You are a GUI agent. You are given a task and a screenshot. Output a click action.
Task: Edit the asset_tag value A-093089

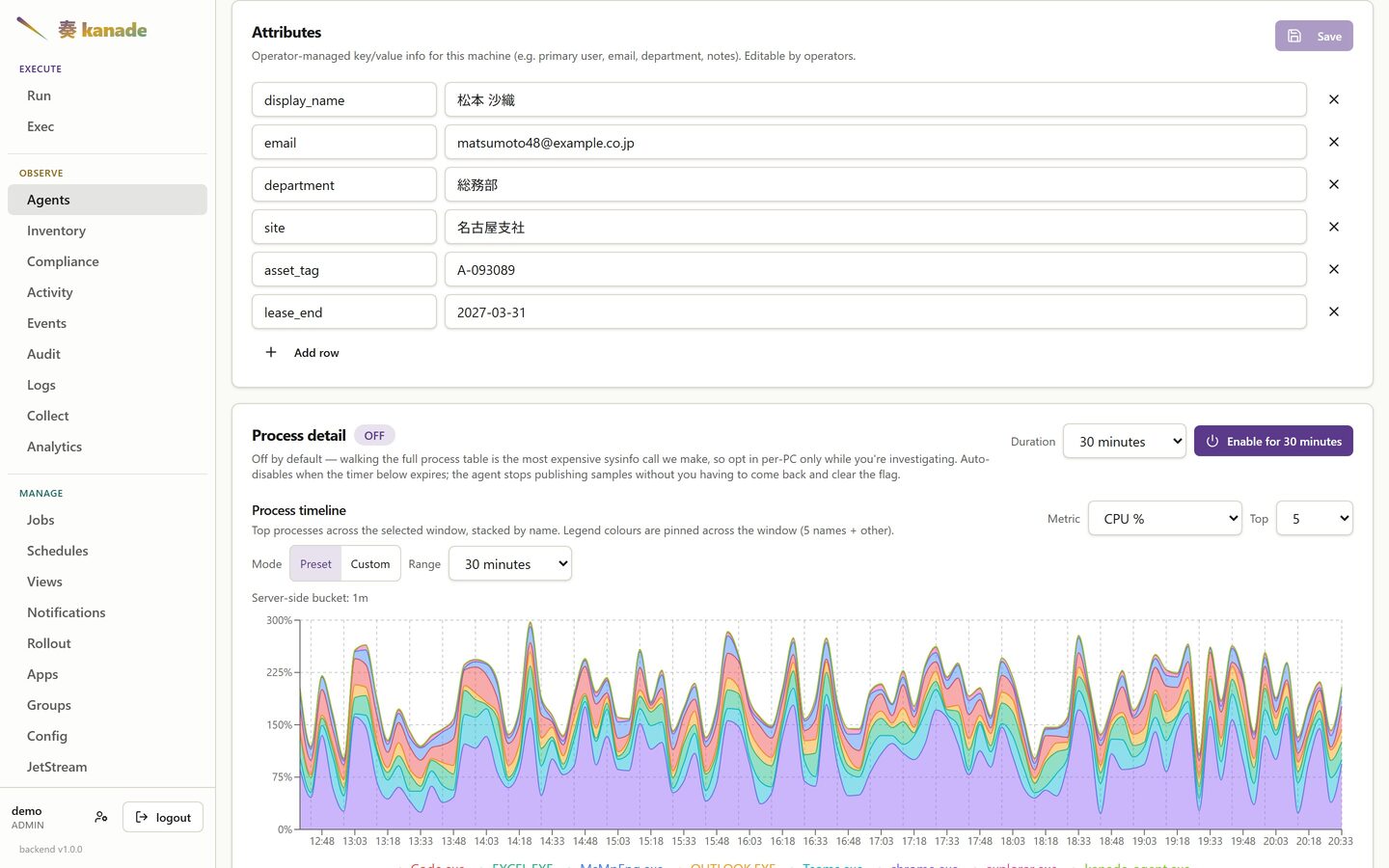click(x=875, y=269)
